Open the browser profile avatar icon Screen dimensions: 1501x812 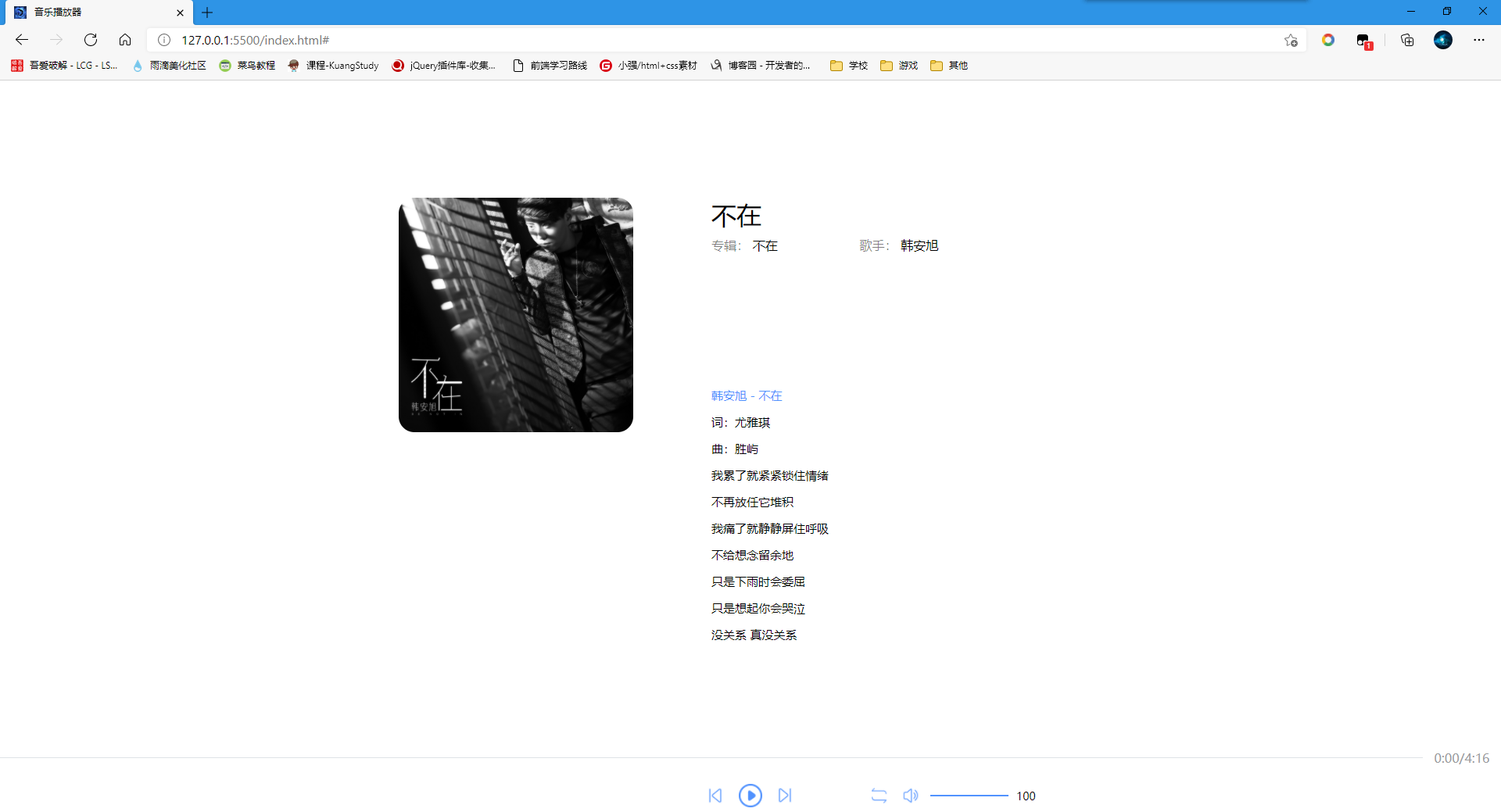click(x=1442, y=40)
